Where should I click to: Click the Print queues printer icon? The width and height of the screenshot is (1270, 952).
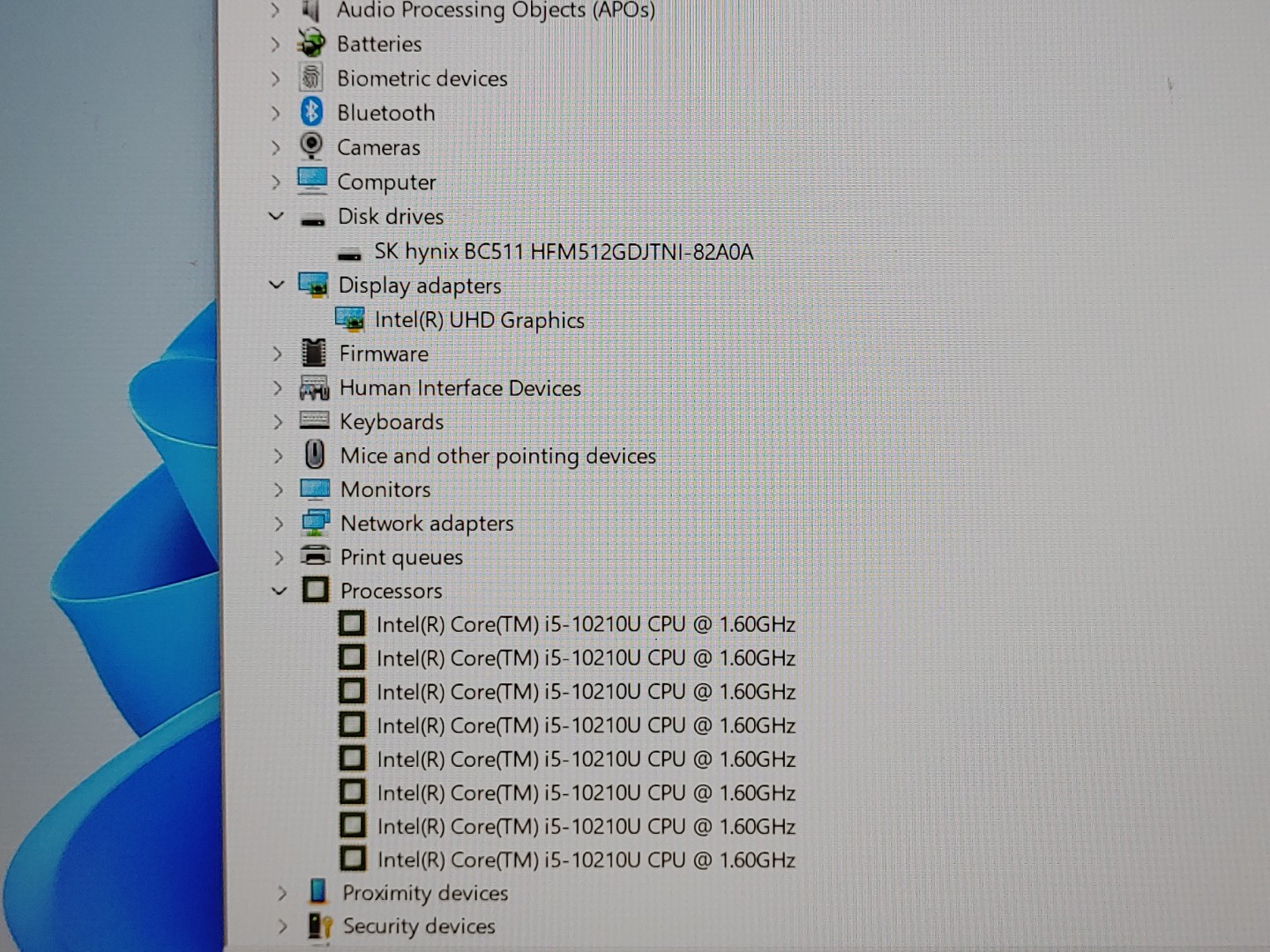314,556
